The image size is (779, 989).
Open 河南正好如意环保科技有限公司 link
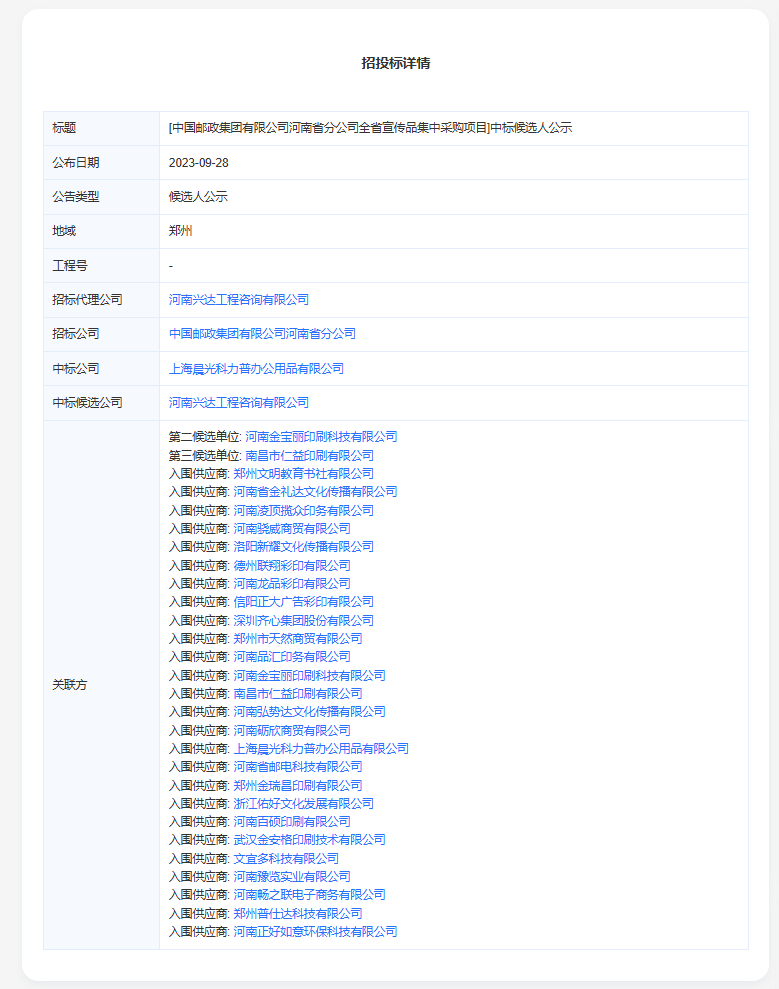click(315, 931)
